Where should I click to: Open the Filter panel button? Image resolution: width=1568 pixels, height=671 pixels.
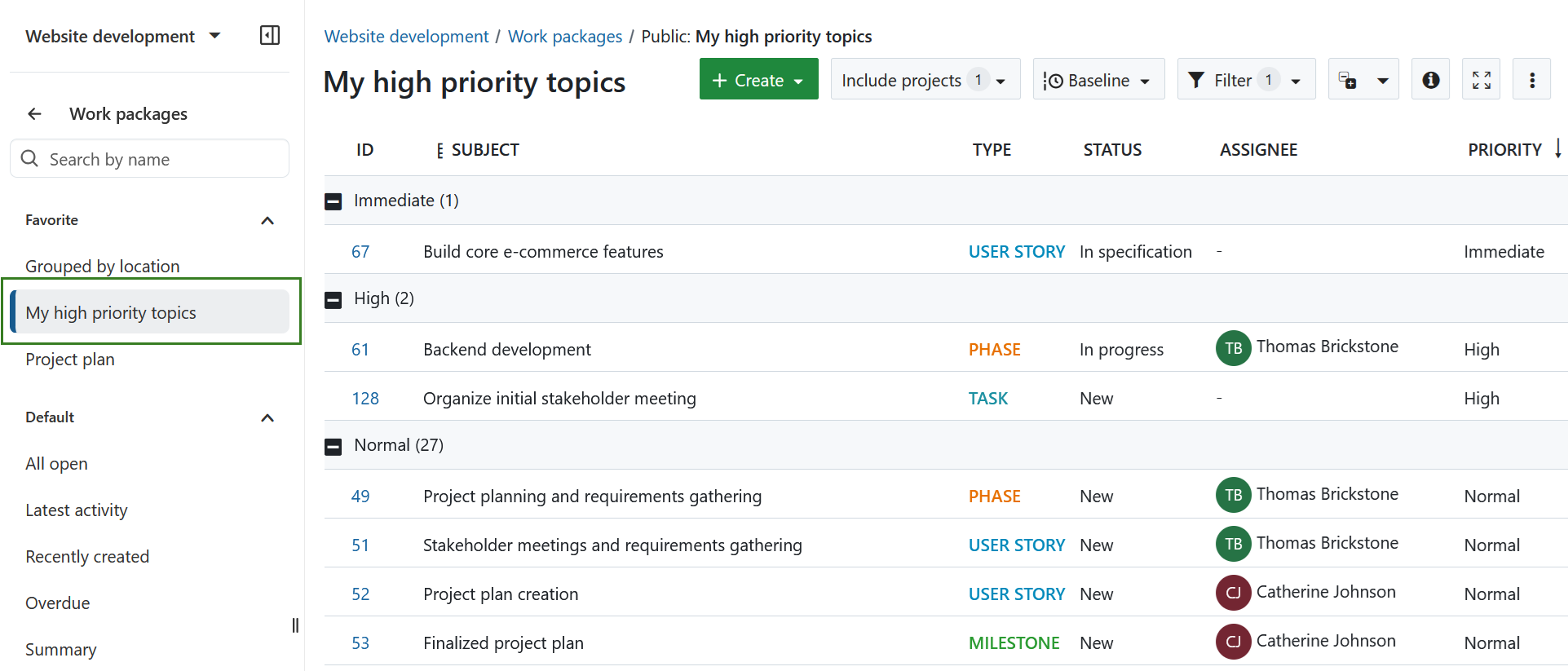[1246, 79]
